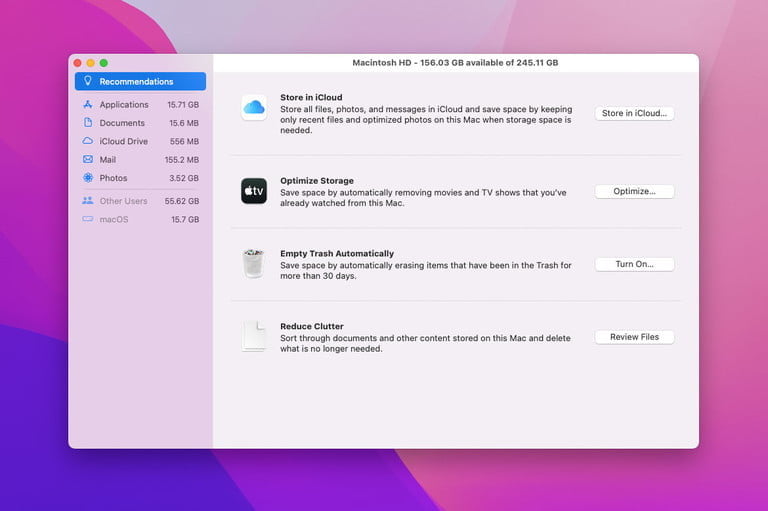Turn on automatic trash emptying

pyautogui.click(x=634, y=264)
